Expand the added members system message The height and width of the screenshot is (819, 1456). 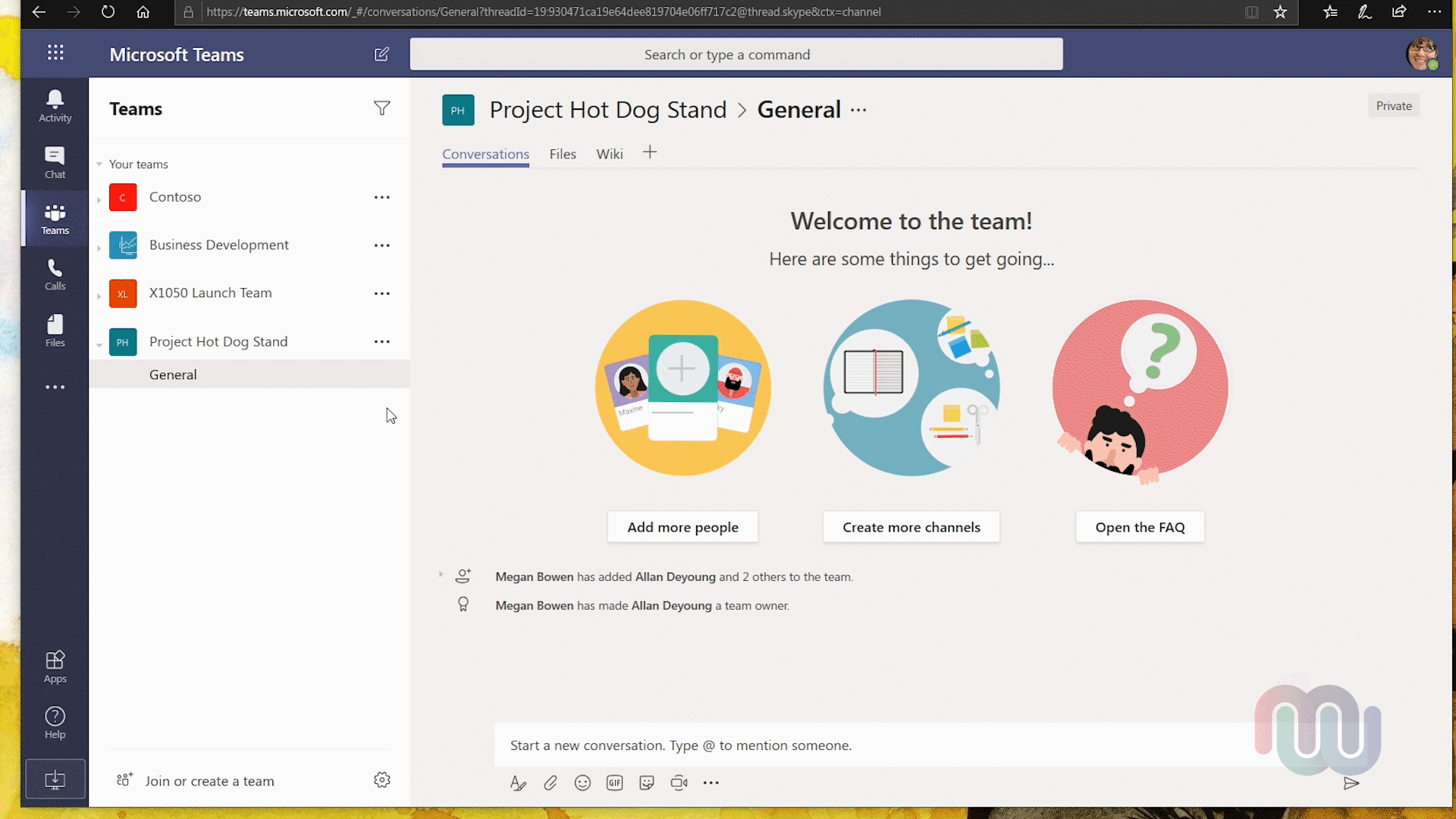point(441,575)
